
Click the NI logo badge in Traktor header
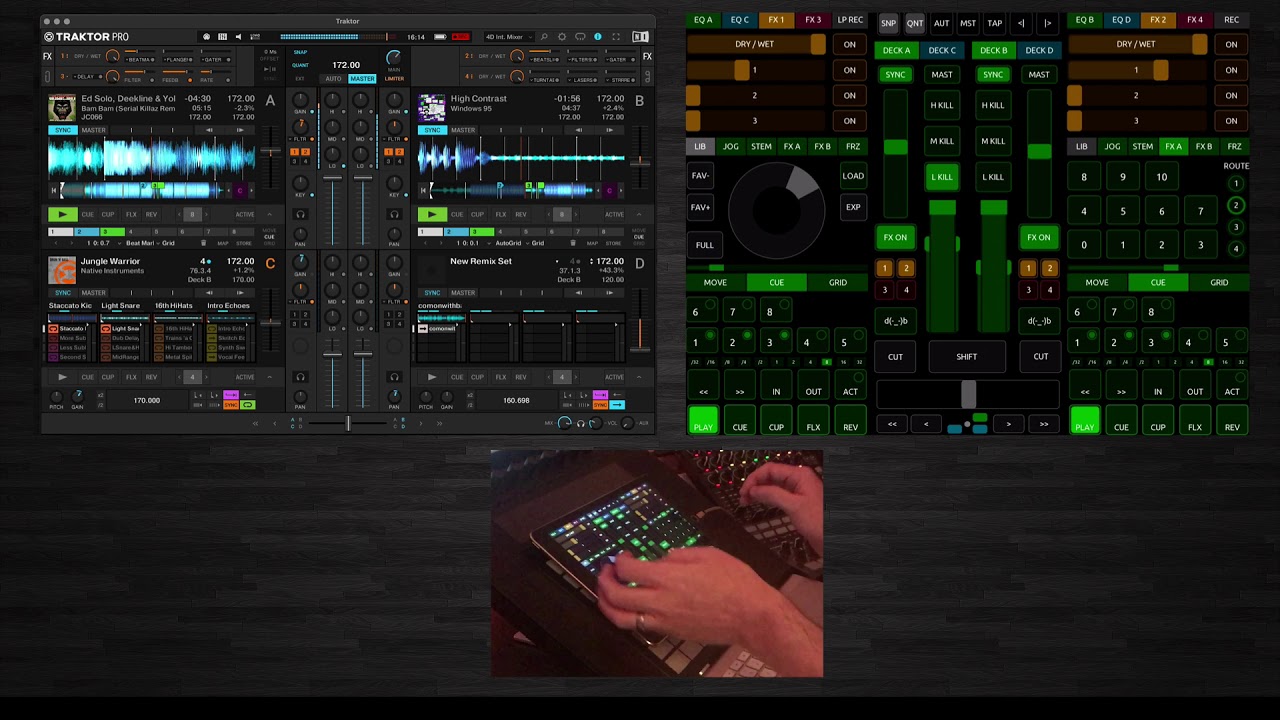pyautogui.click(x=640, y=37)
